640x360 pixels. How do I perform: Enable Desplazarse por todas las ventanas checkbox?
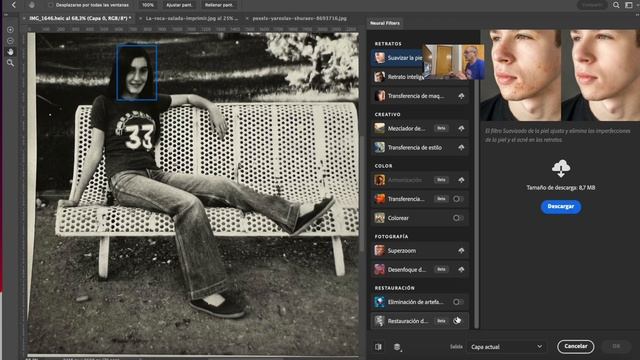pyautogui.click(x=50, y=5)
